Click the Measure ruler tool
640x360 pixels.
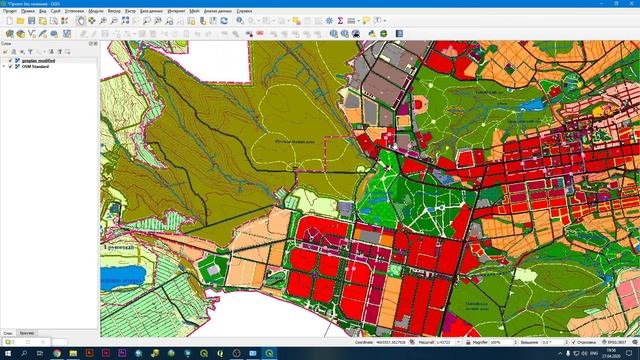pos(351,21)
